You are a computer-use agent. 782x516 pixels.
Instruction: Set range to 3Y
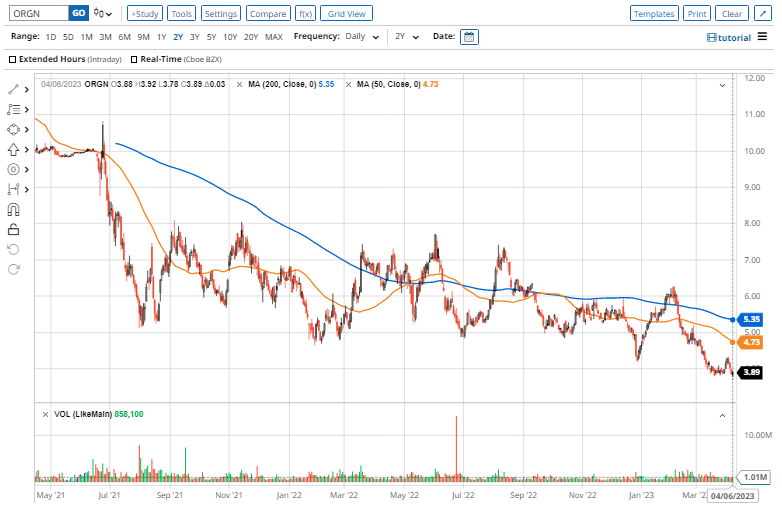195,37
